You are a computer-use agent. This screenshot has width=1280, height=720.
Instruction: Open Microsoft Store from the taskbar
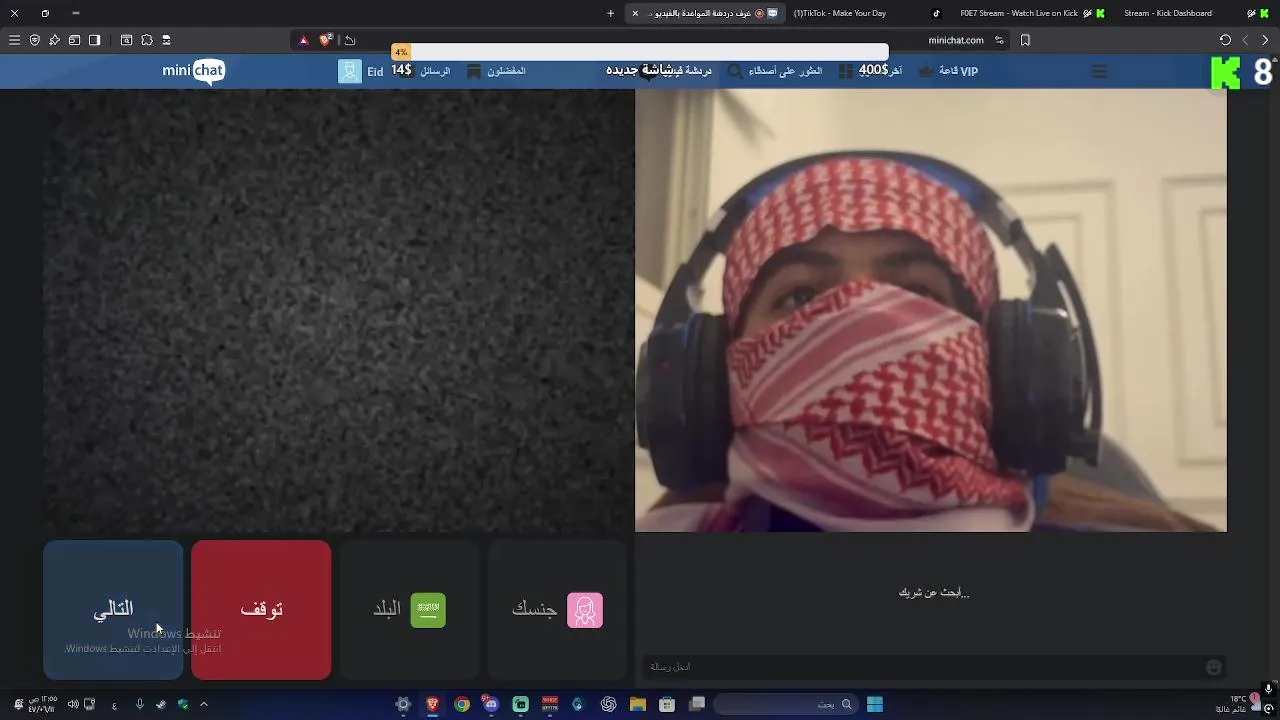pyautogui.click(x=667, y=704)
